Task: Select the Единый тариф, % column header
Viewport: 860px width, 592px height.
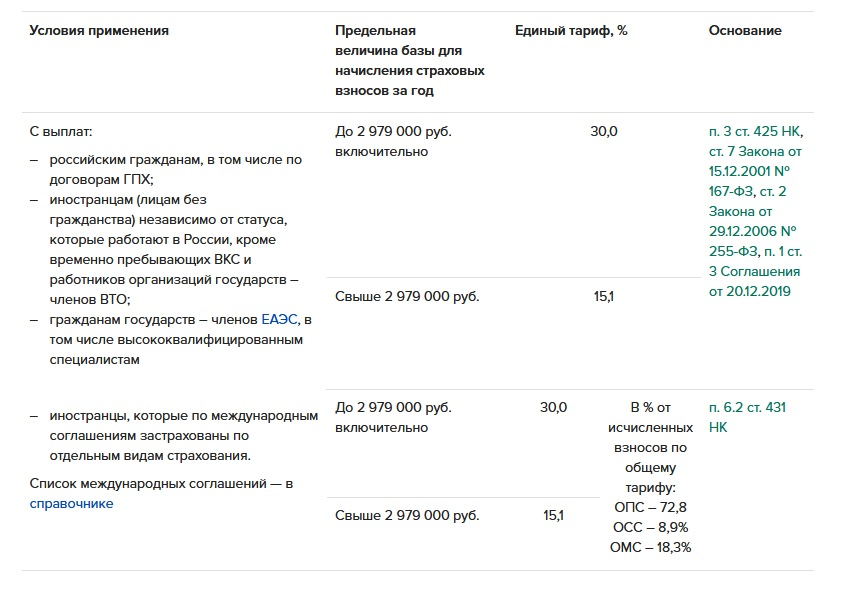Action: 571,31
